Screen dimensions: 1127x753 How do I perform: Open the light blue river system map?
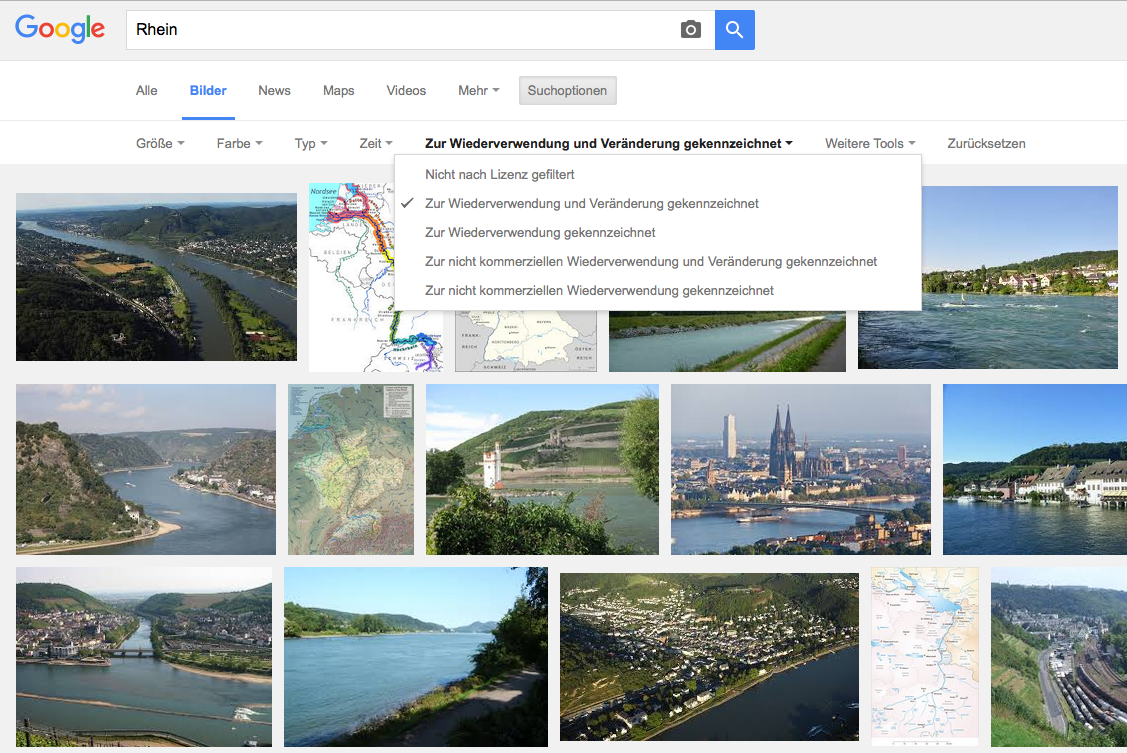coord(925,657)
